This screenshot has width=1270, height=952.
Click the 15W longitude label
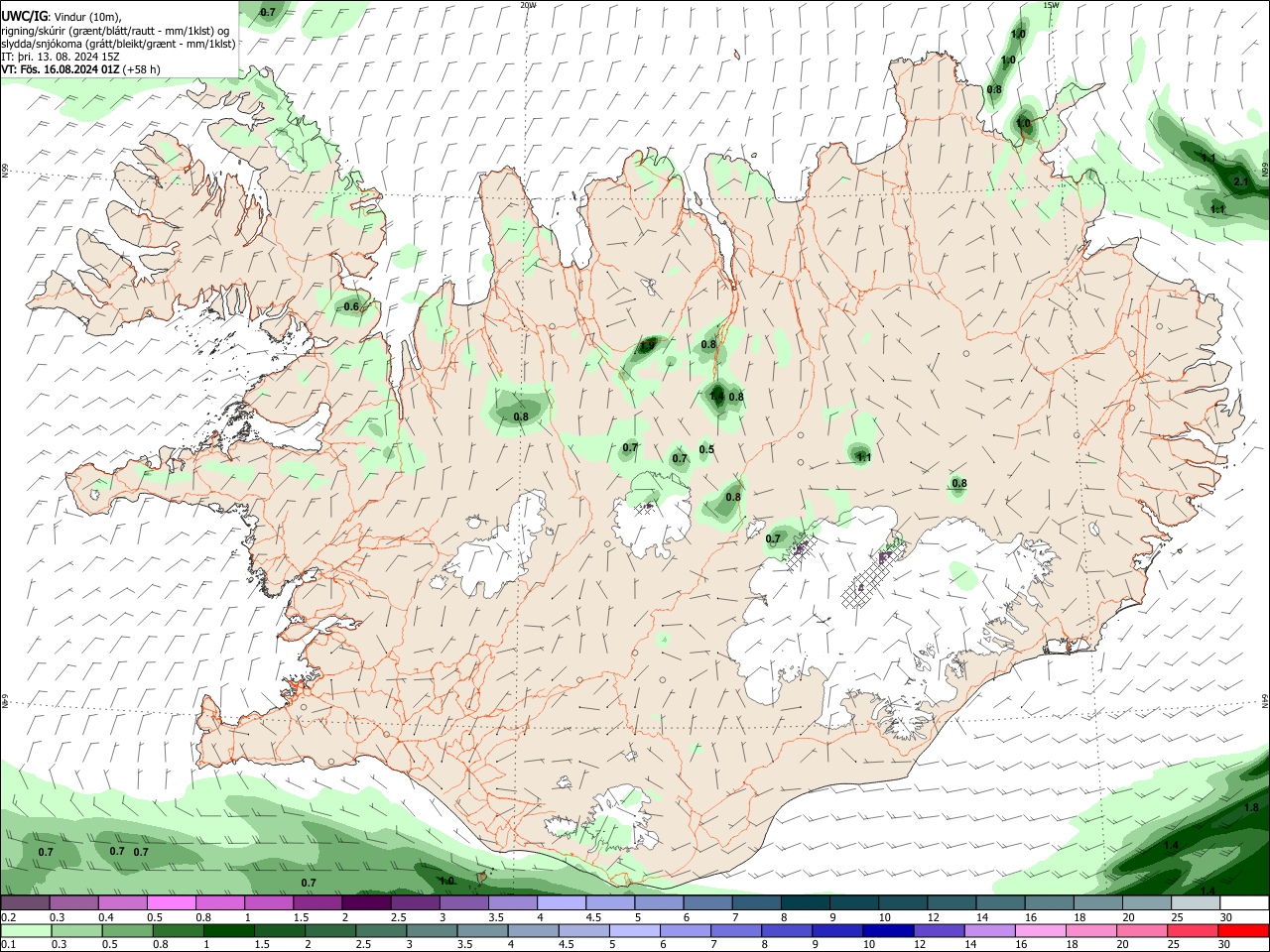click(1051, 5)
